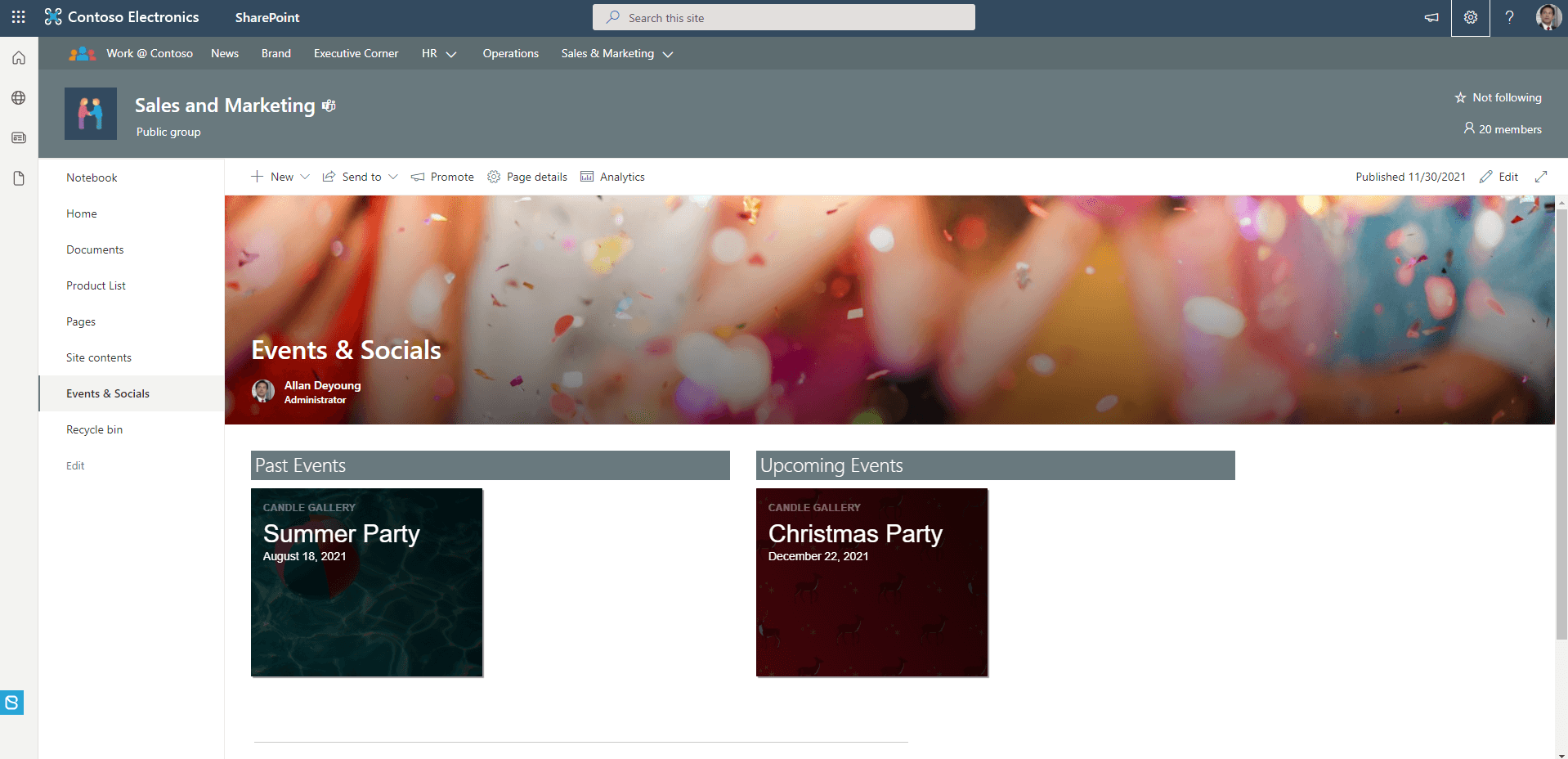Click the expand content view arrow icon
Screen dimensions: 1568x759
point(1541,177)
